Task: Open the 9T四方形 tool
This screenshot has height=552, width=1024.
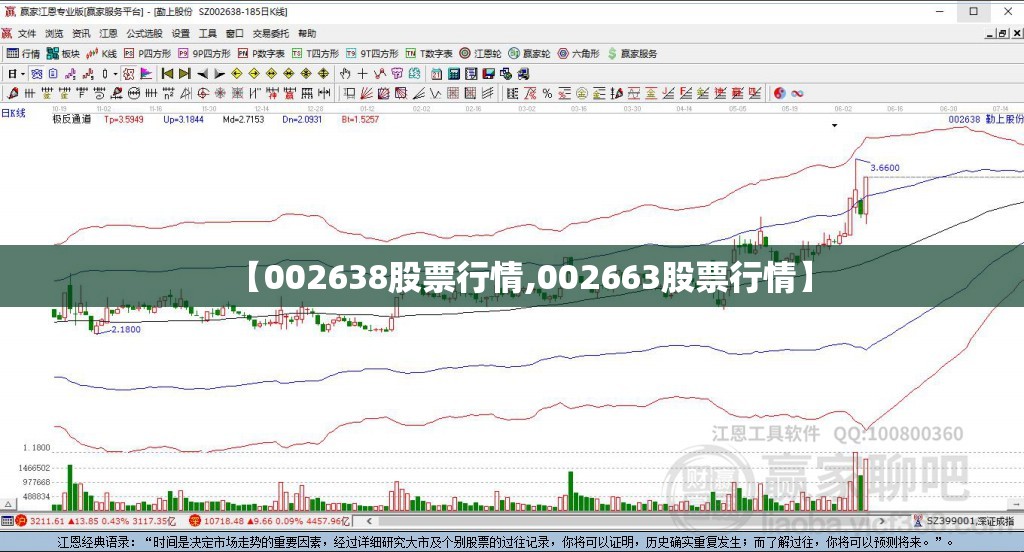Action: (x=372, y=54)
